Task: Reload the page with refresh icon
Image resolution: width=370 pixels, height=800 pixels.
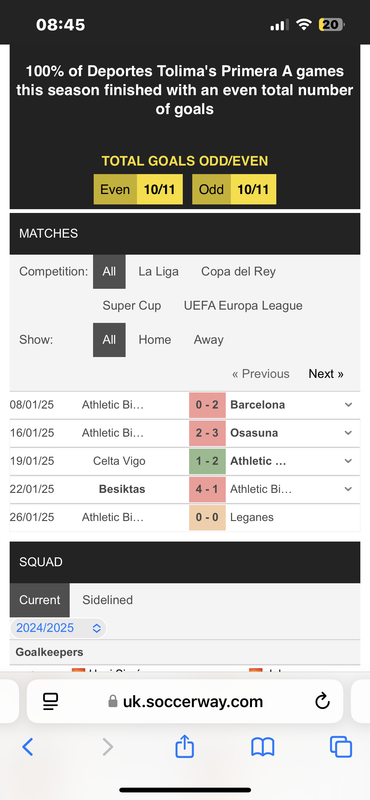Action: 322,702
